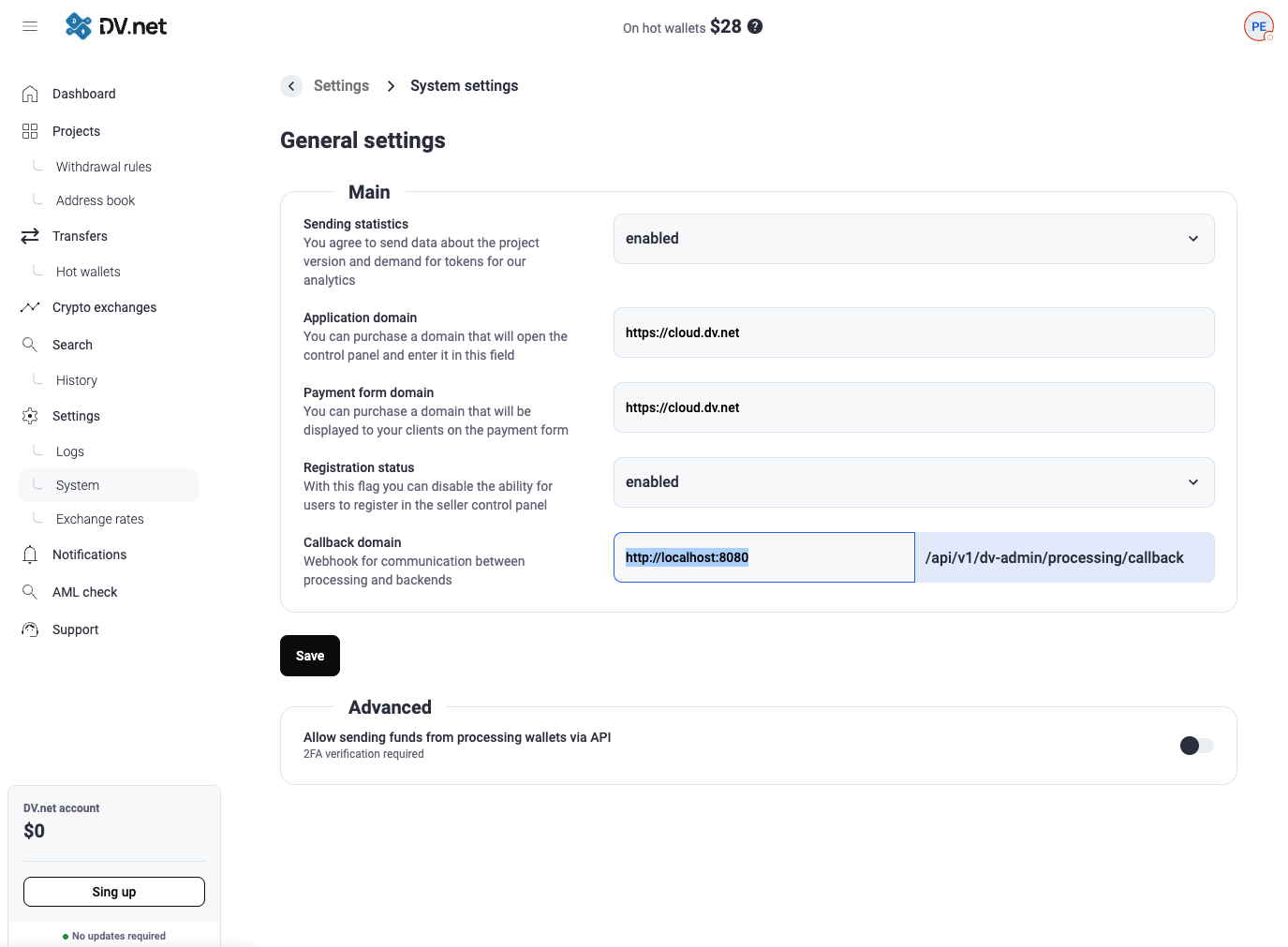Screen dimensions: 1288x947
Task: Focus the Application domain text field
Action: [x=913, y=333]
